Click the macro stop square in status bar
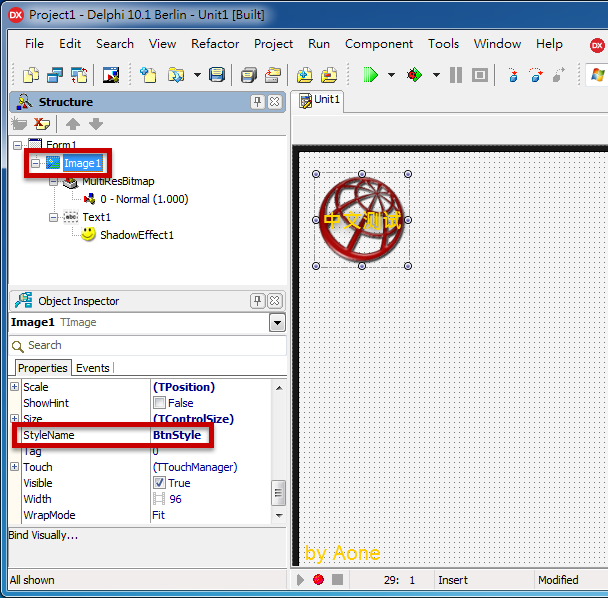This screenshot has width=608, height=598. tap(337, 579)
